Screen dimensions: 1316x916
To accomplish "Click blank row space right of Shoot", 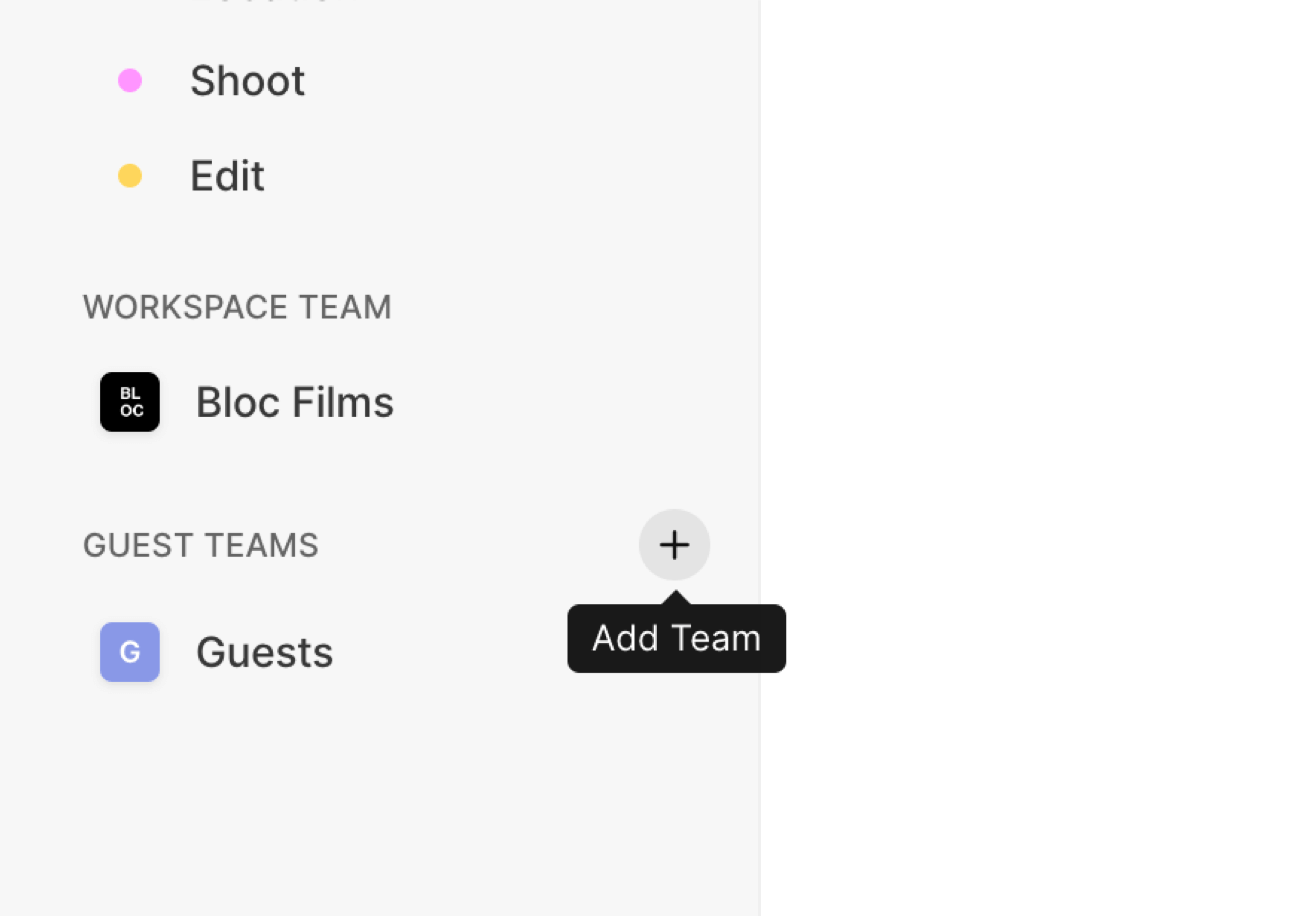I will pos(520,80).
